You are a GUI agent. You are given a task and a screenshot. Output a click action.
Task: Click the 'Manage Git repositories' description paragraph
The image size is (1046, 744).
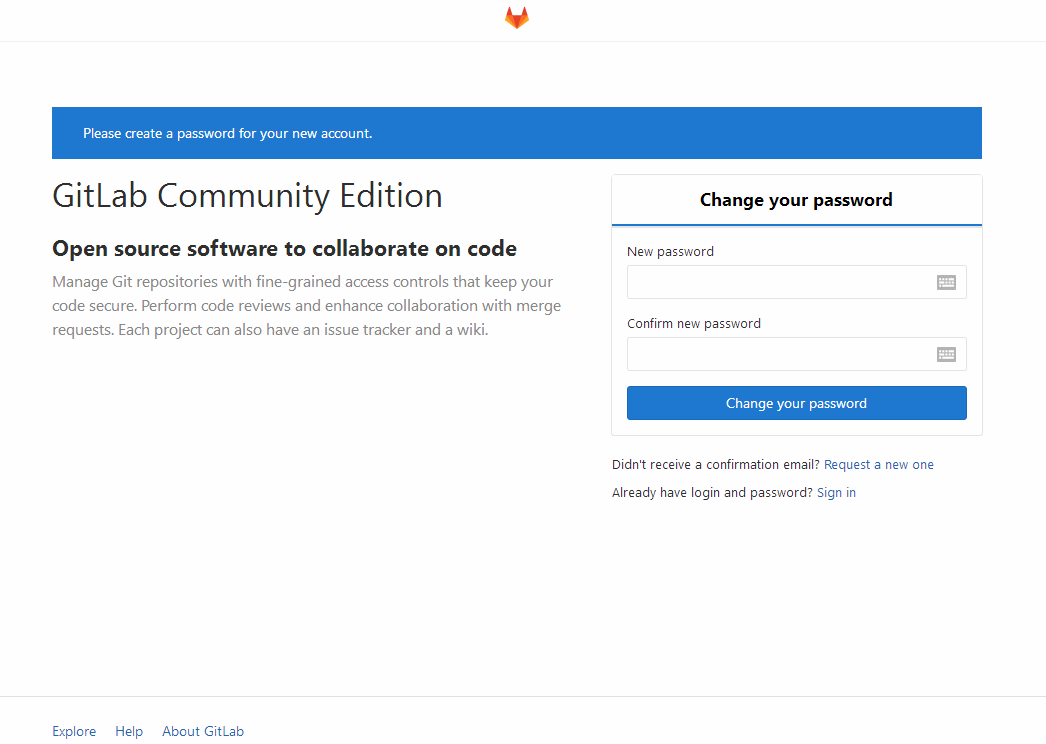[x=307, y=306]
